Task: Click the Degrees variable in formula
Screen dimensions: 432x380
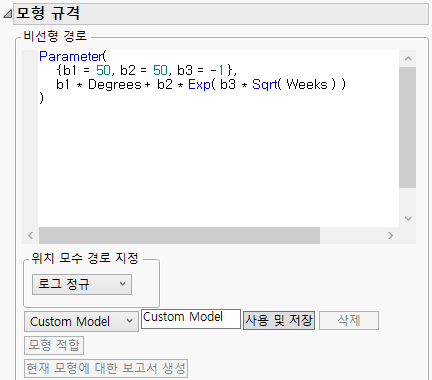Action: (x=115, y=85)
